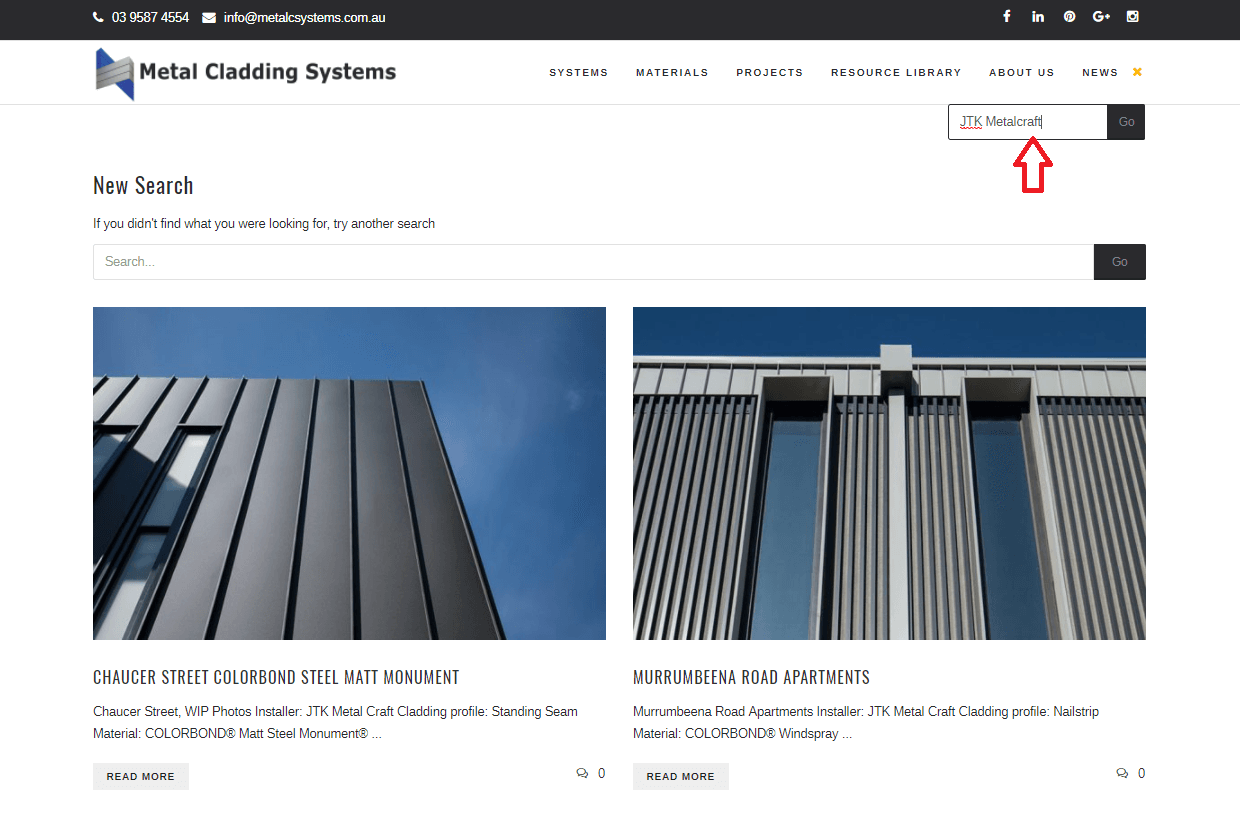Open the Projects menu

tap(769, 73)
